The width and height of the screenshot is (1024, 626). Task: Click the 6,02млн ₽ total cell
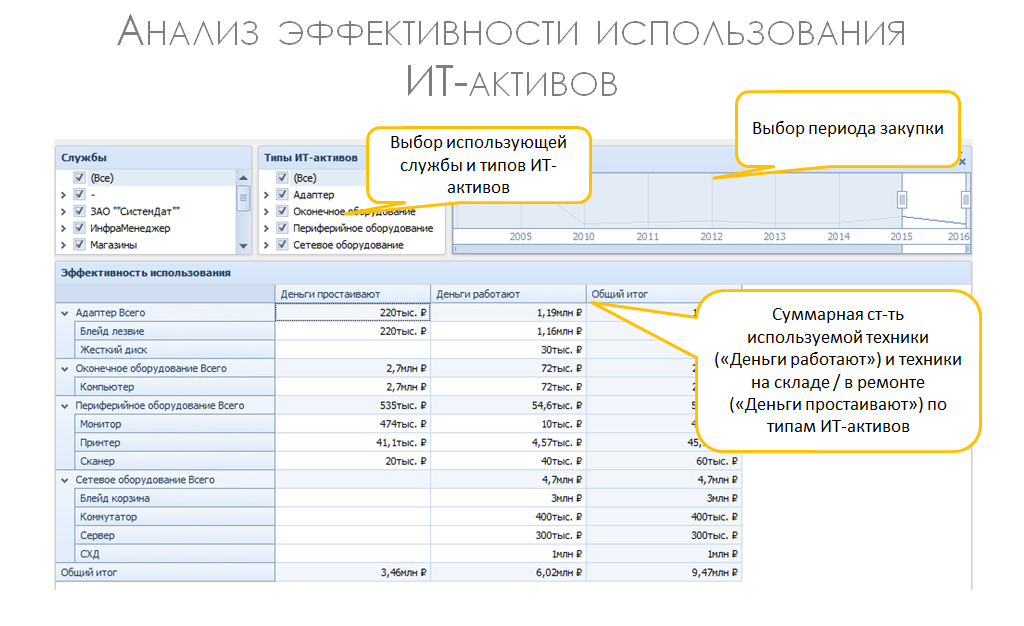coord(508,572)
